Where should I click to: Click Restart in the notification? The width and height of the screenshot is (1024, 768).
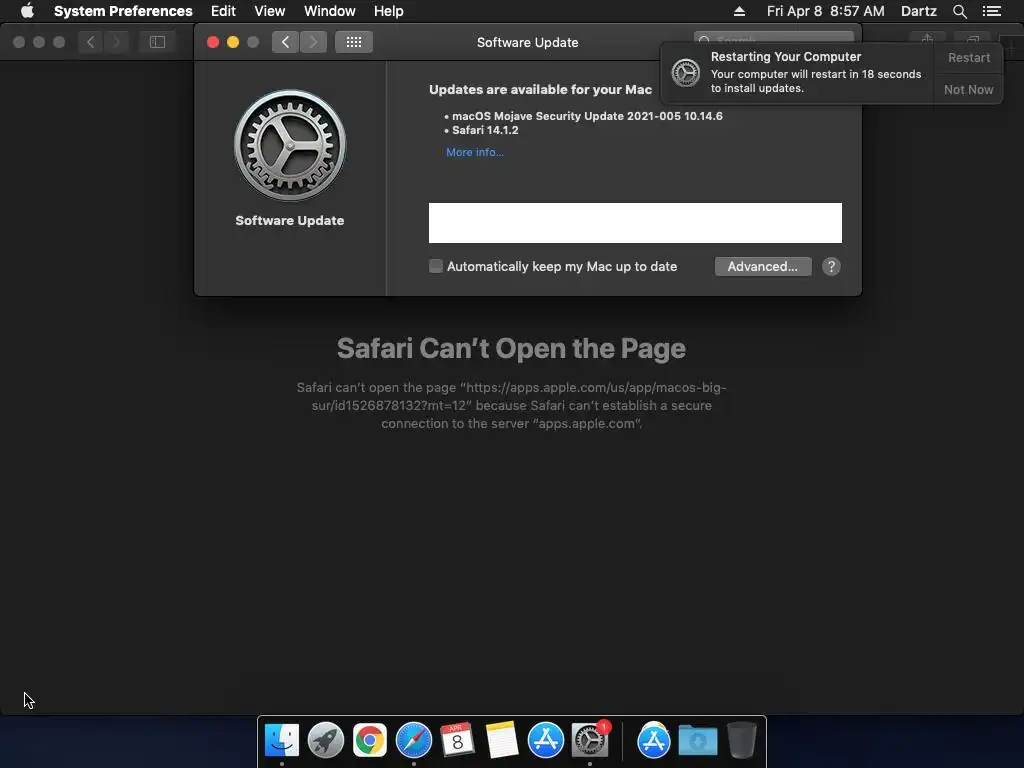click(x=968, y=57)
